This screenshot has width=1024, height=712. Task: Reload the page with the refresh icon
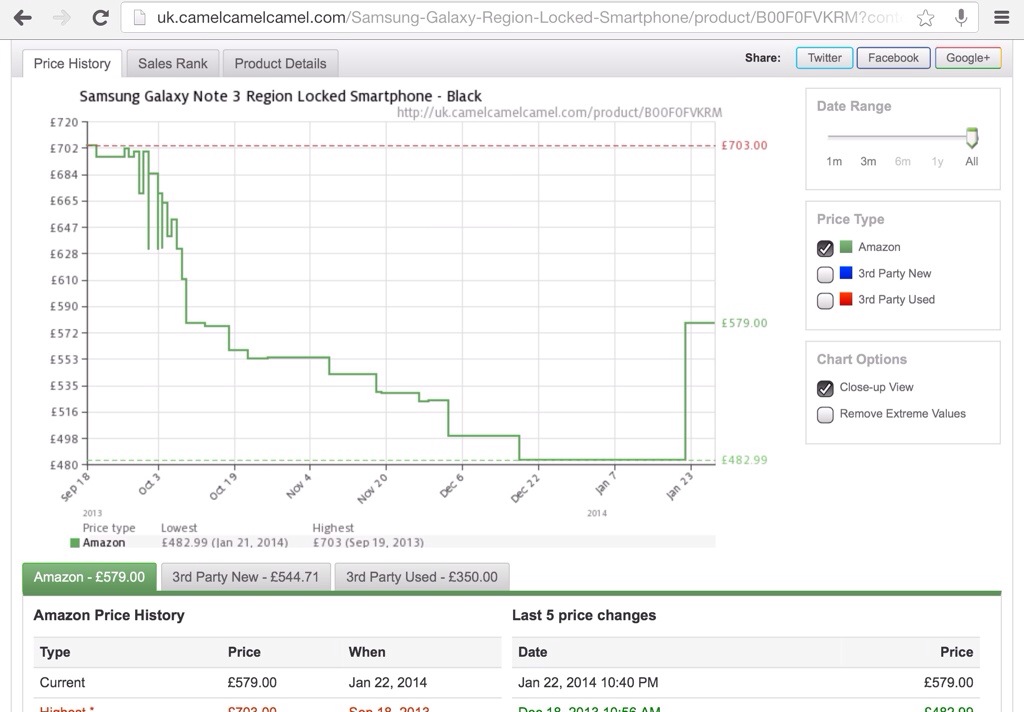(100, 18)
